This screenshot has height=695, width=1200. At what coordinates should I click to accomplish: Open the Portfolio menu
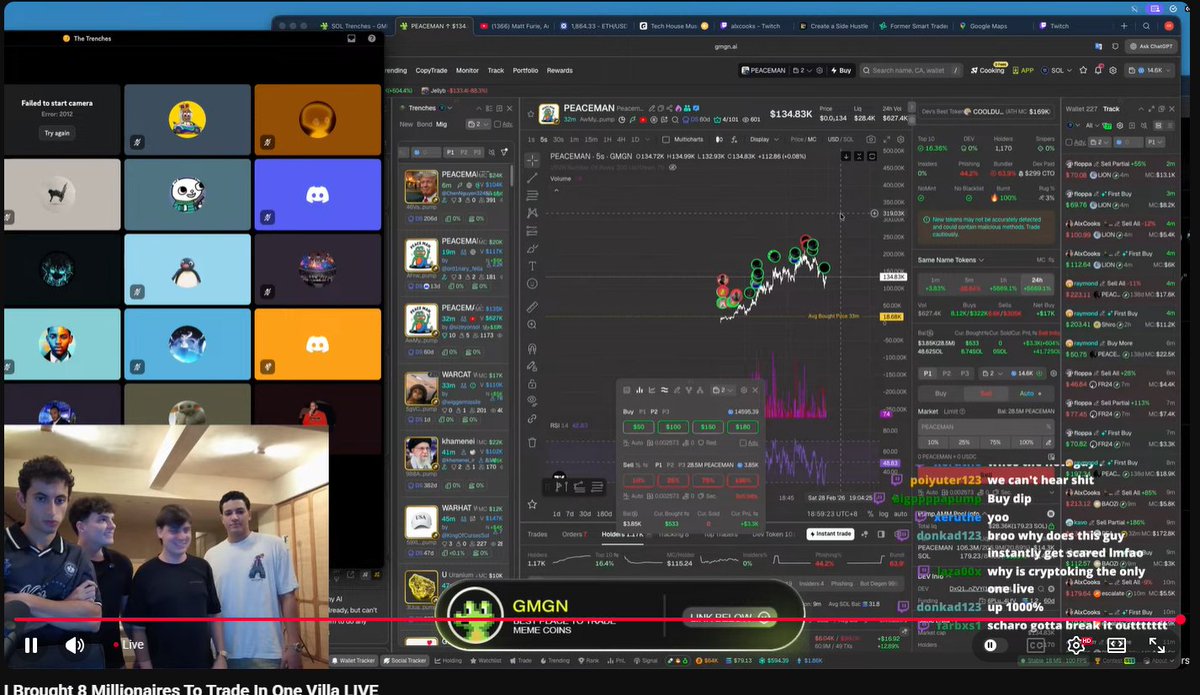pos(525,70)
